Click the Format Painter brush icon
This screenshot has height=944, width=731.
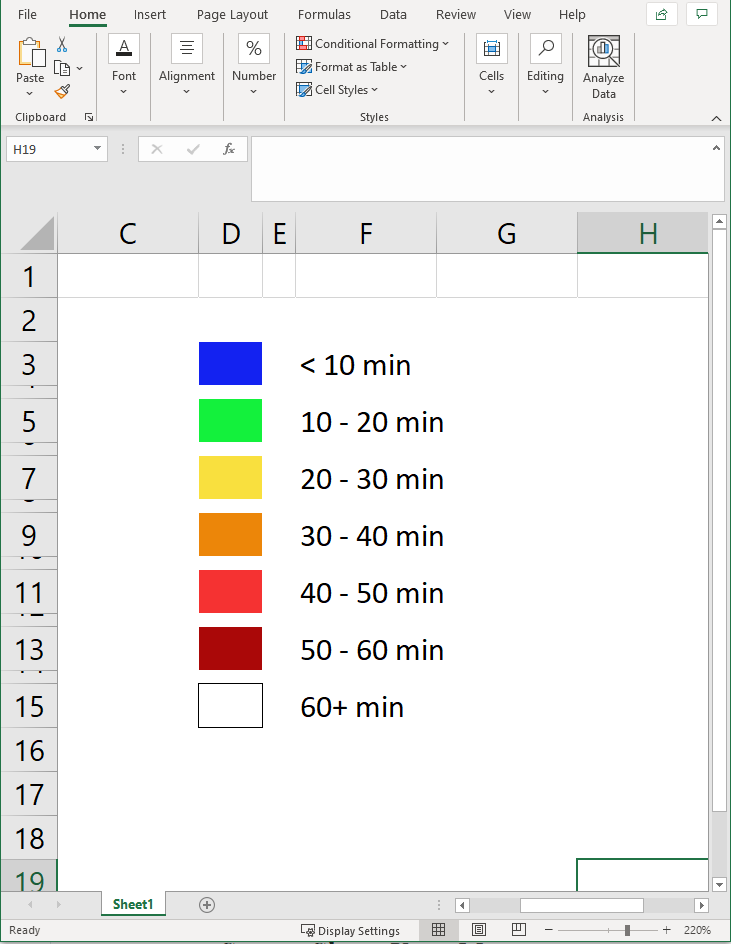tap(62, 91)
